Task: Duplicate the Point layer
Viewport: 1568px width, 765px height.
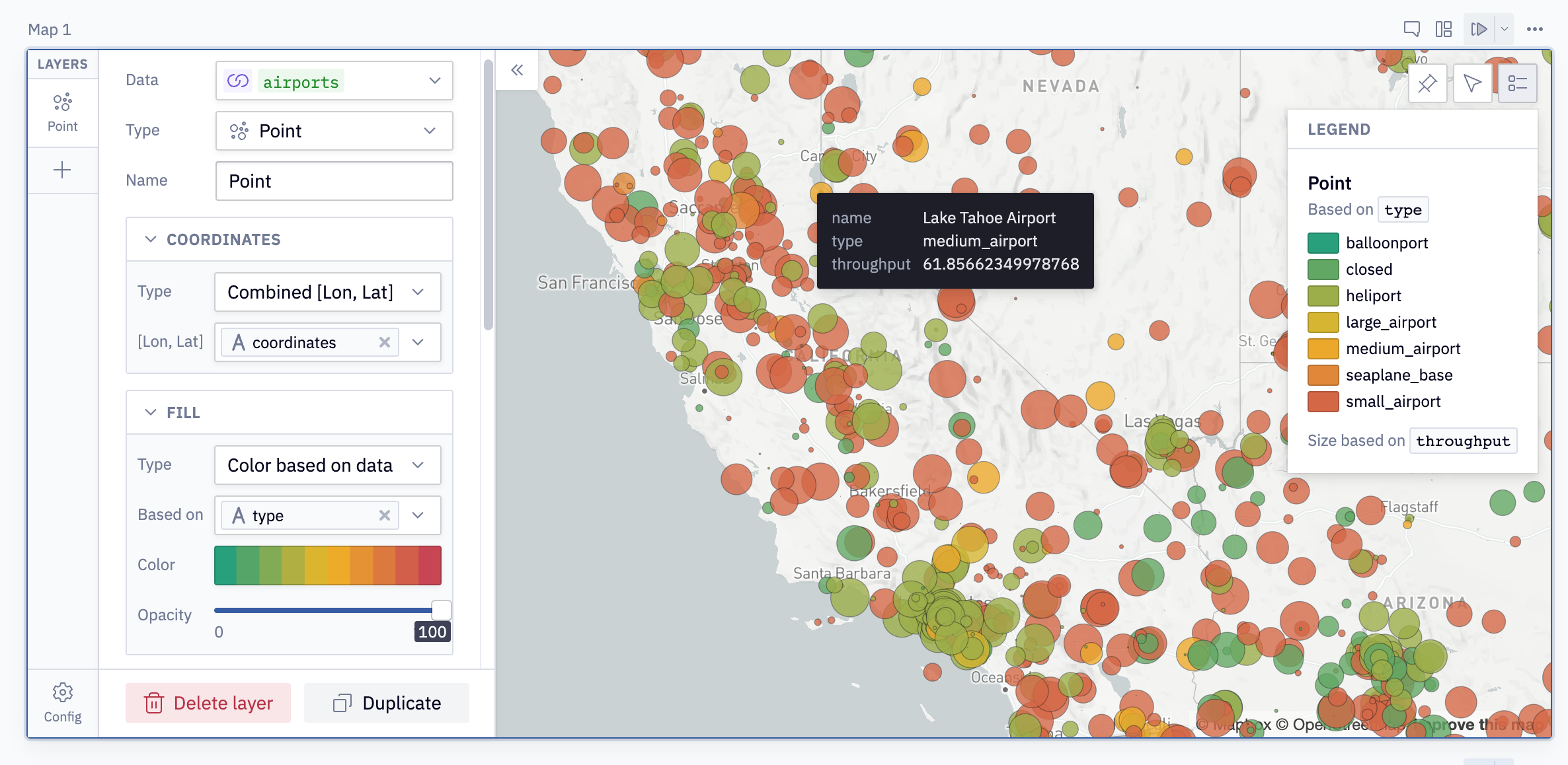Action: click(387, 702)
